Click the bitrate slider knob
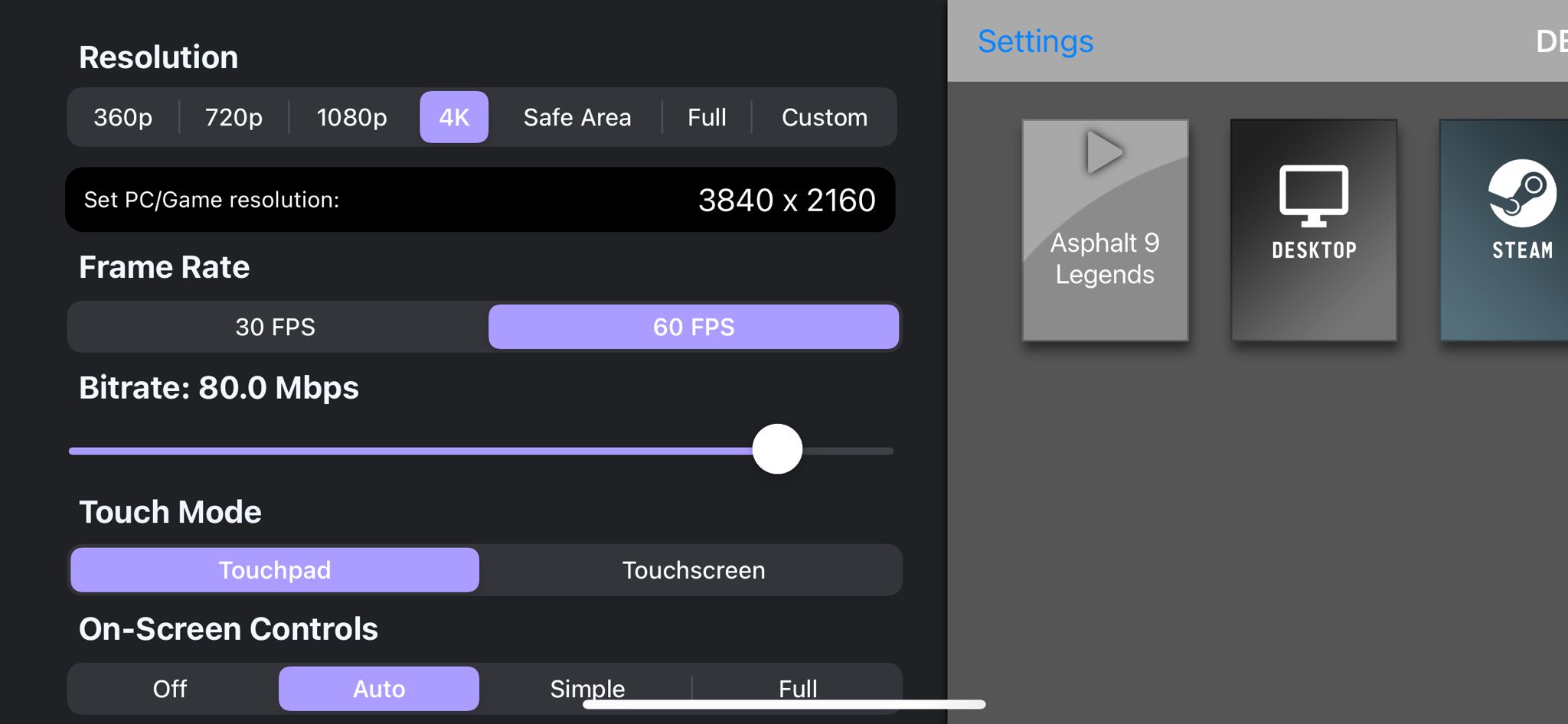1568x724 pixels. pos(777,449)
